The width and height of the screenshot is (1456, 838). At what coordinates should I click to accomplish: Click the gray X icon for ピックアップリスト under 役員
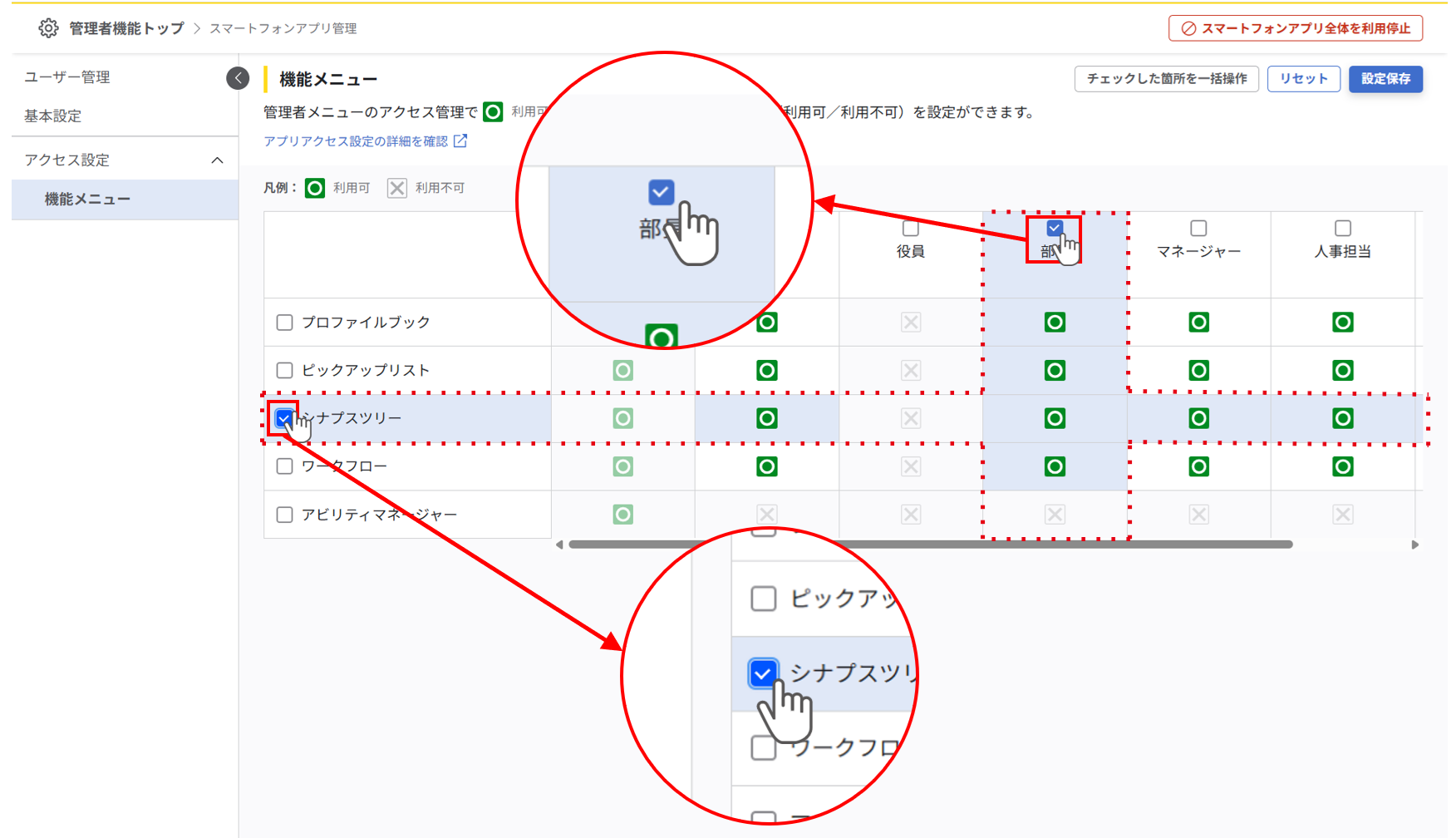pos(910,370)
